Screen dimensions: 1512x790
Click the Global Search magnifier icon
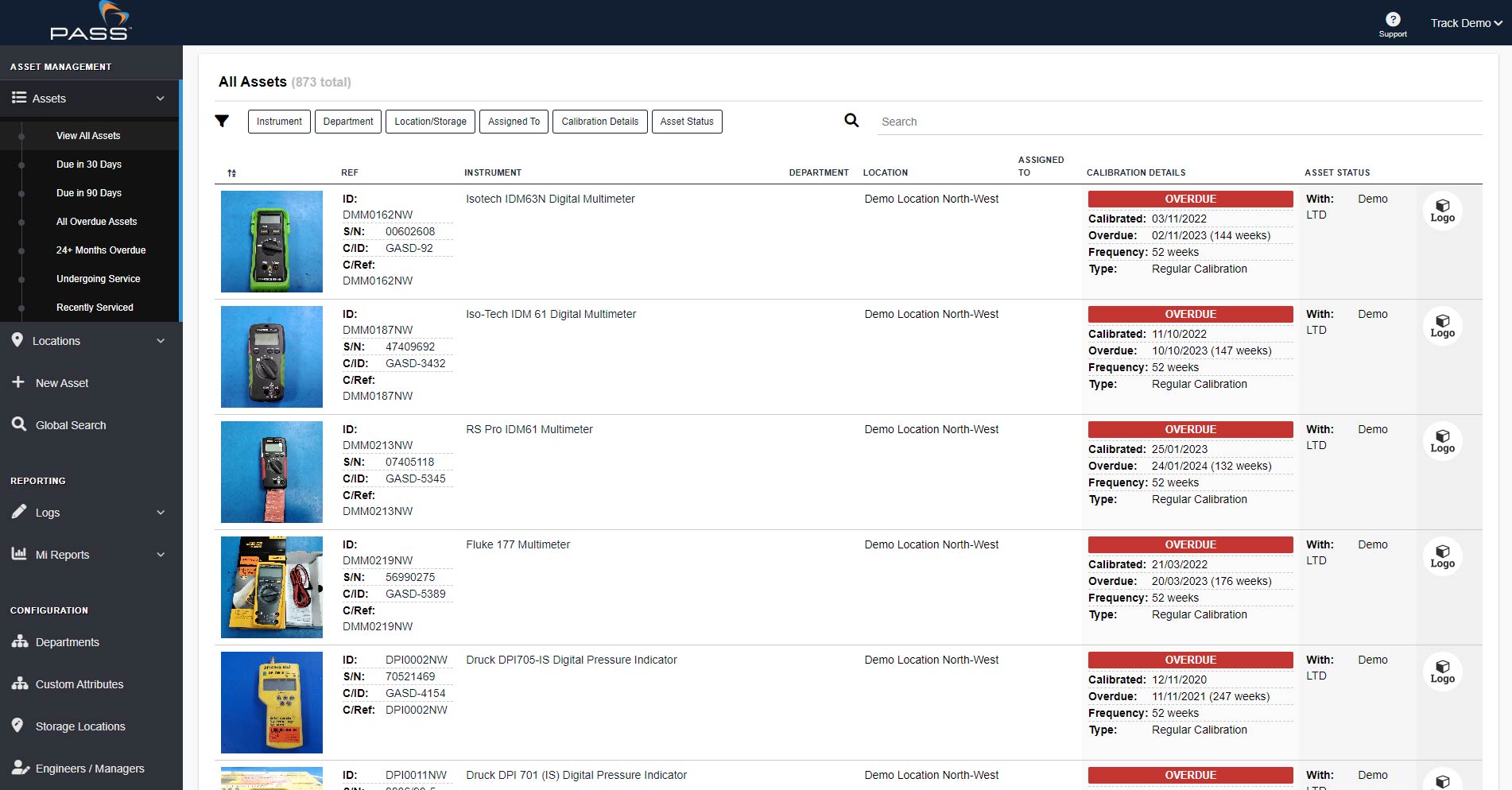click(19, 424)
